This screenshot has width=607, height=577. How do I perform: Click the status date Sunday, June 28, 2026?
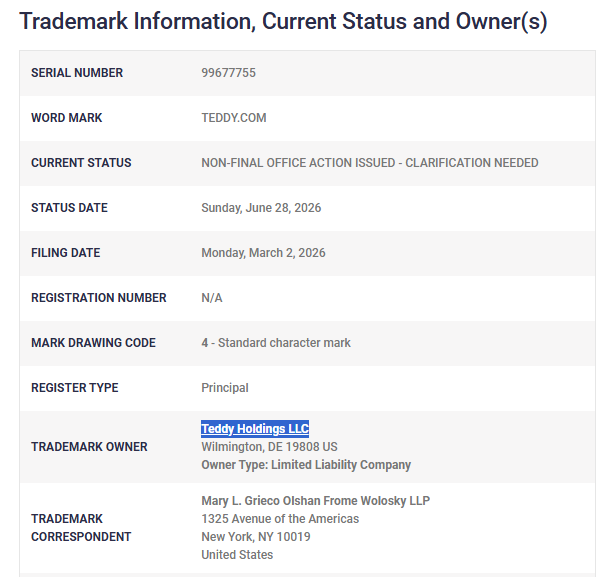[x=261, y=208]
